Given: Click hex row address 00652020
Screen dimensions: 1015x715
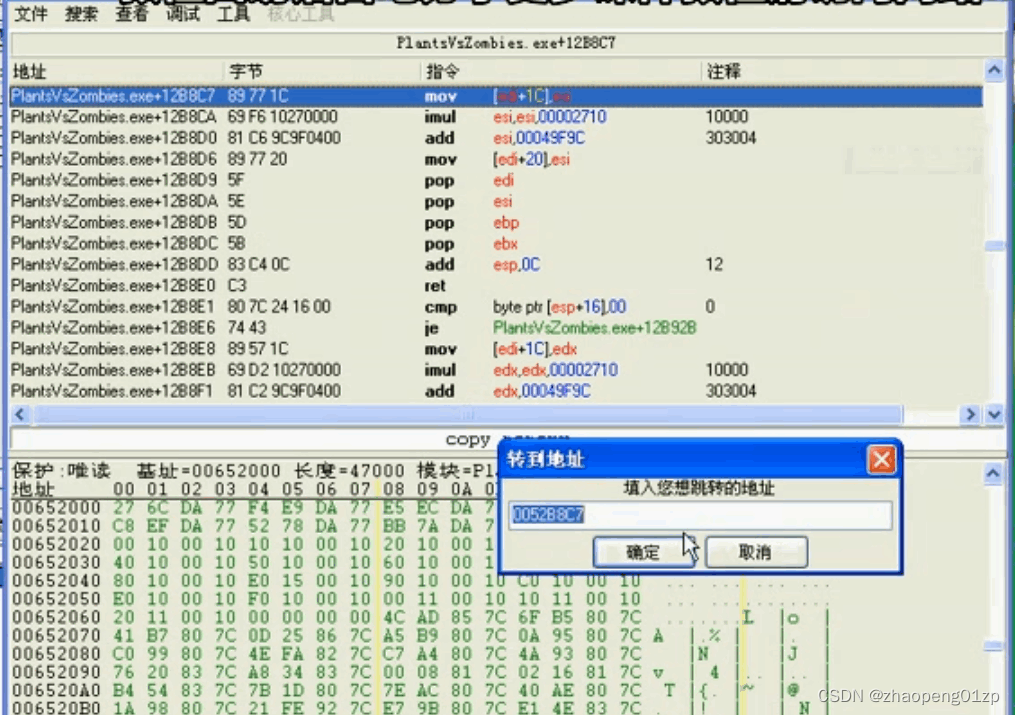Looking at the screenshot, I should pyautogui.click(x=56, y=544).
